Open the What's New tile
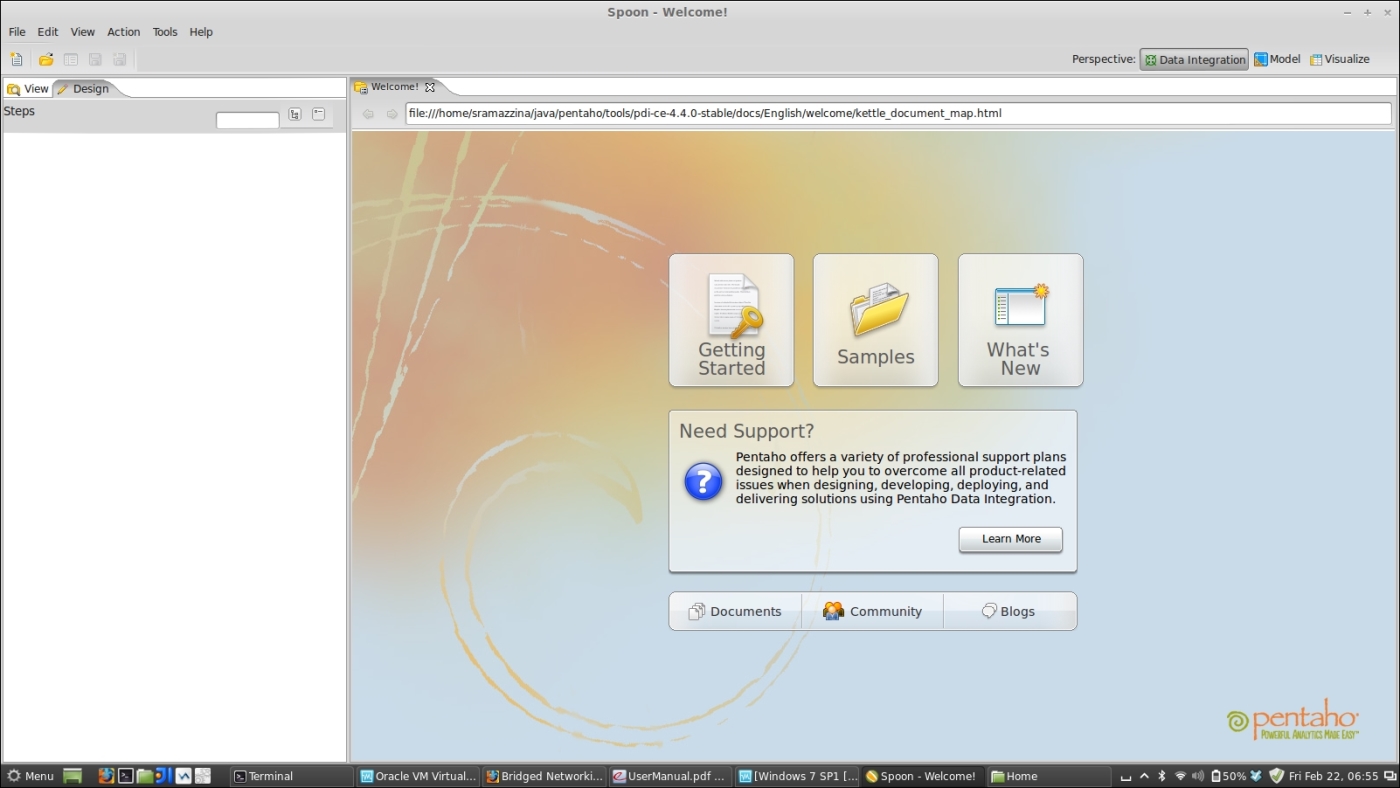This screenshot has height=788, width=1400. click(x=1020, y=320)
